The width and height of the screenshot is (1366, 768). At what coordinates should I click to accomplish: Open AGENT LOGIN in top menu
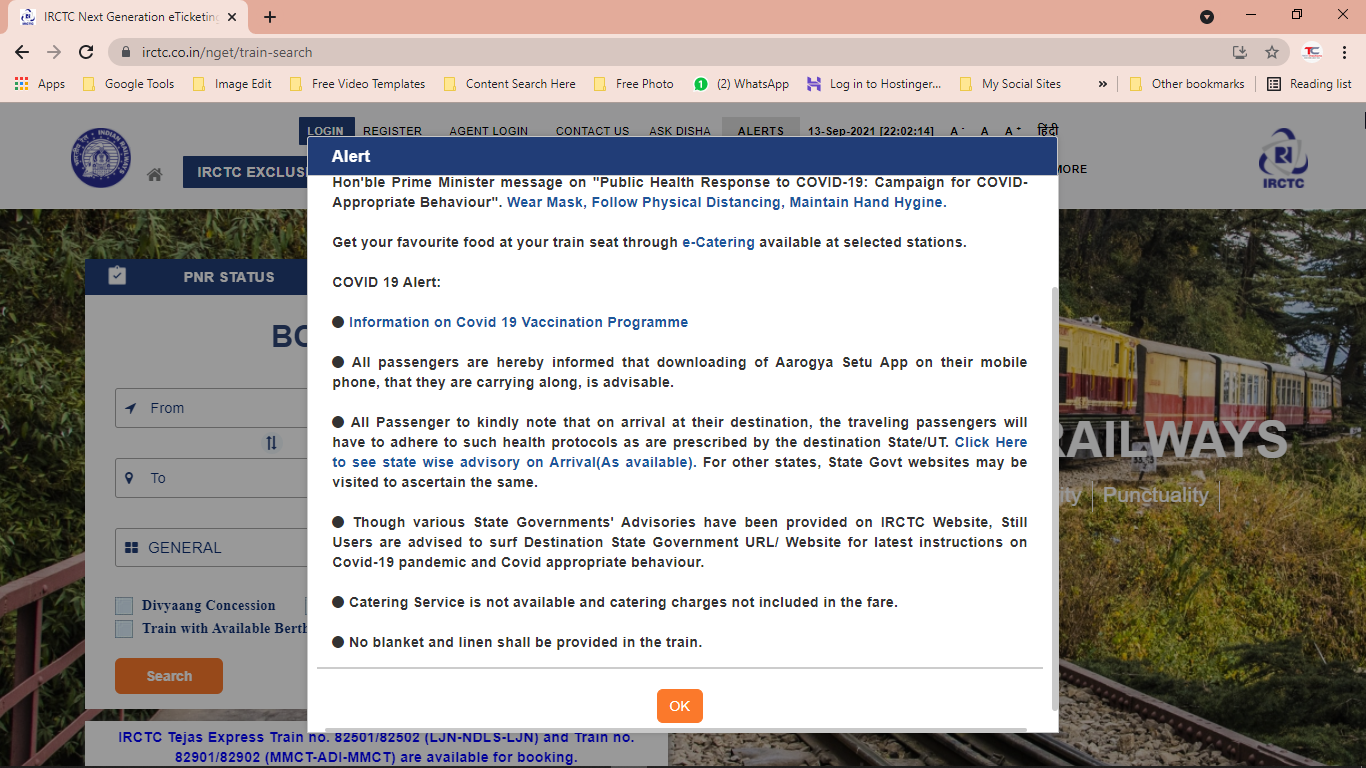click(488, 131)
